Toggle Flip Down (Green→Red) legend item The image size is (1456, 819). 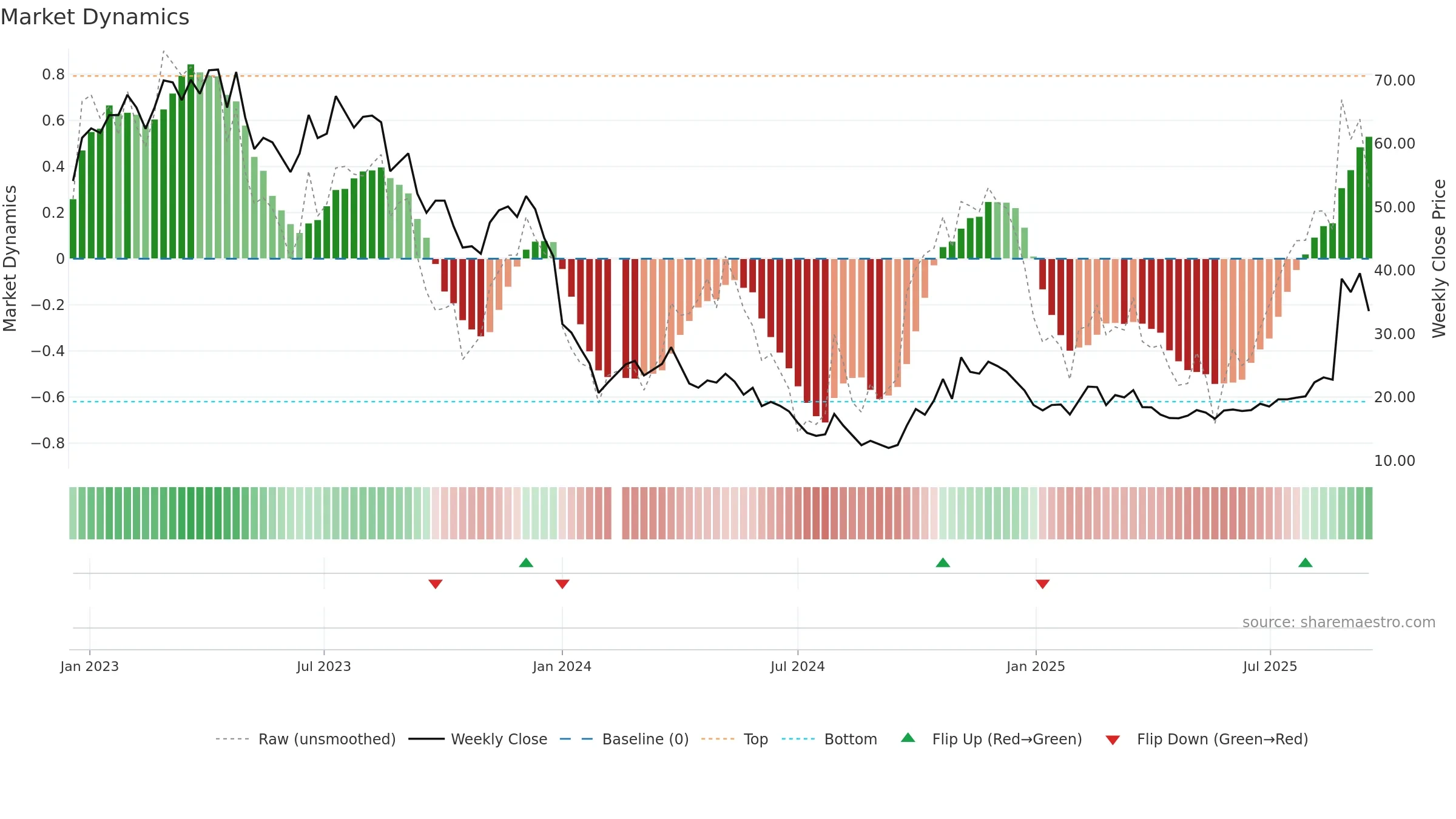pos(1206,739)
